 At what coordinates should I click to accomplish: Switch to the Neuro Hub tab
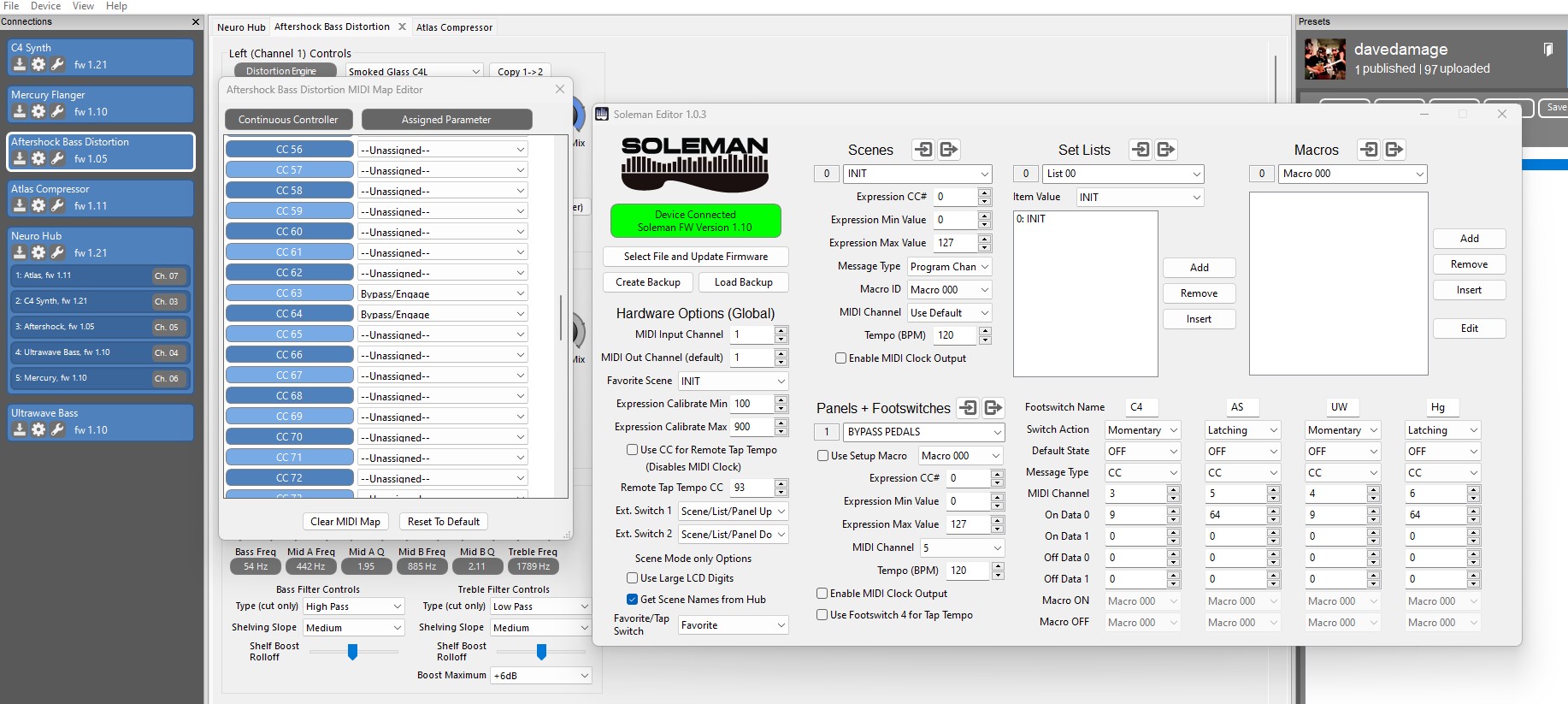click(x=241, y=27)
